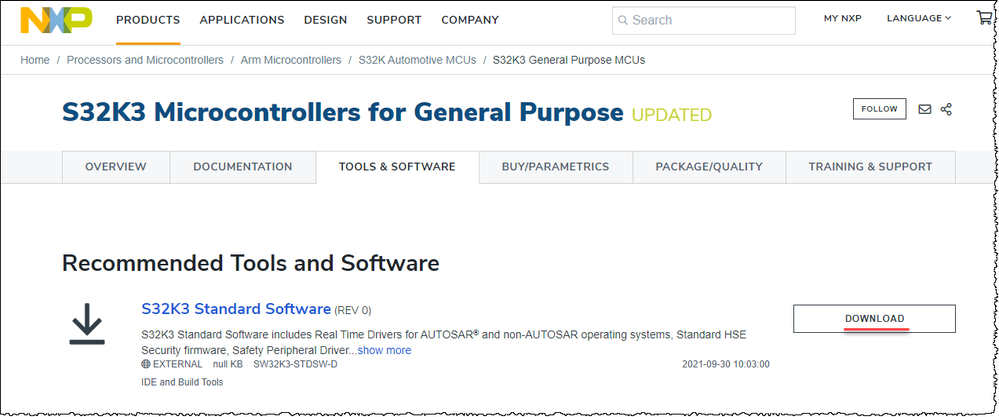Open the APPLICATIONS menu
The height and width of the screenshot is (417, 999).
coord(242,20)
